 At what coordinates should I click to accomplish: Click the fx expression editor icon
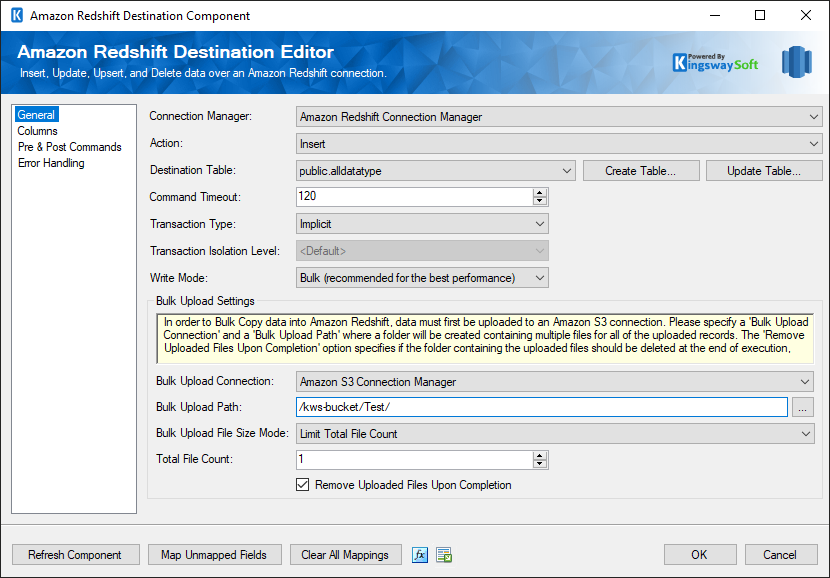[x=420, y=555]
